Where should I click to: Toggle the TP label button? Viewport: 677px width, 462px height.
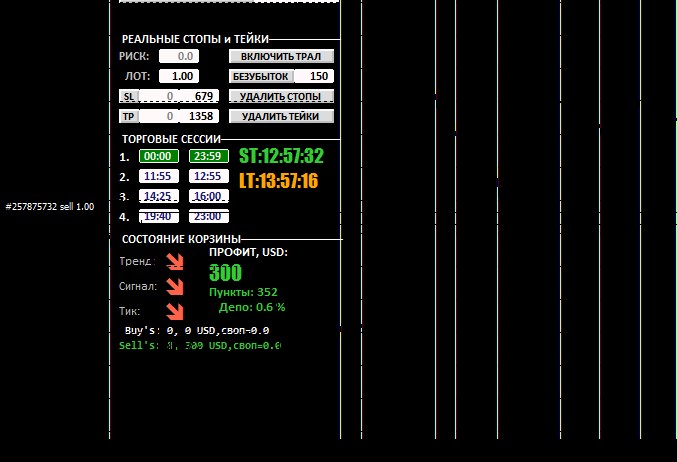pos(128,116)
